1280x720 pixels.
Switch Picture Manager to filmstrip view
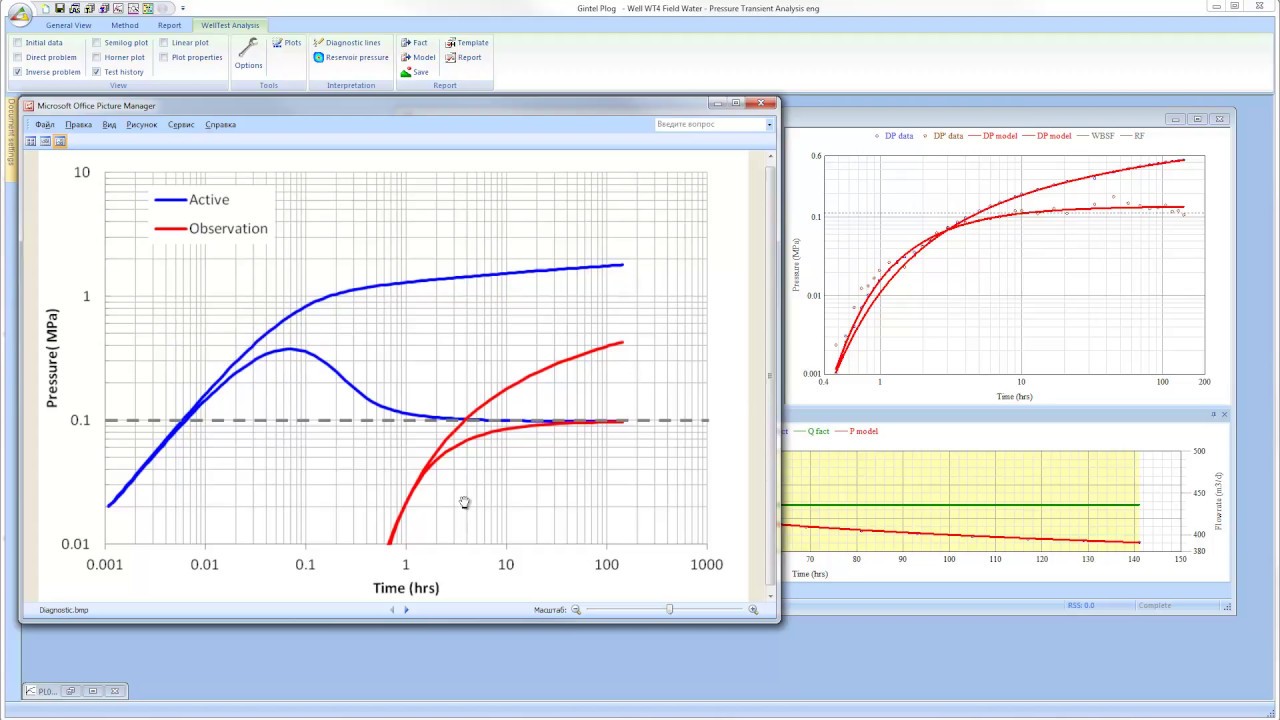point(45,142)
